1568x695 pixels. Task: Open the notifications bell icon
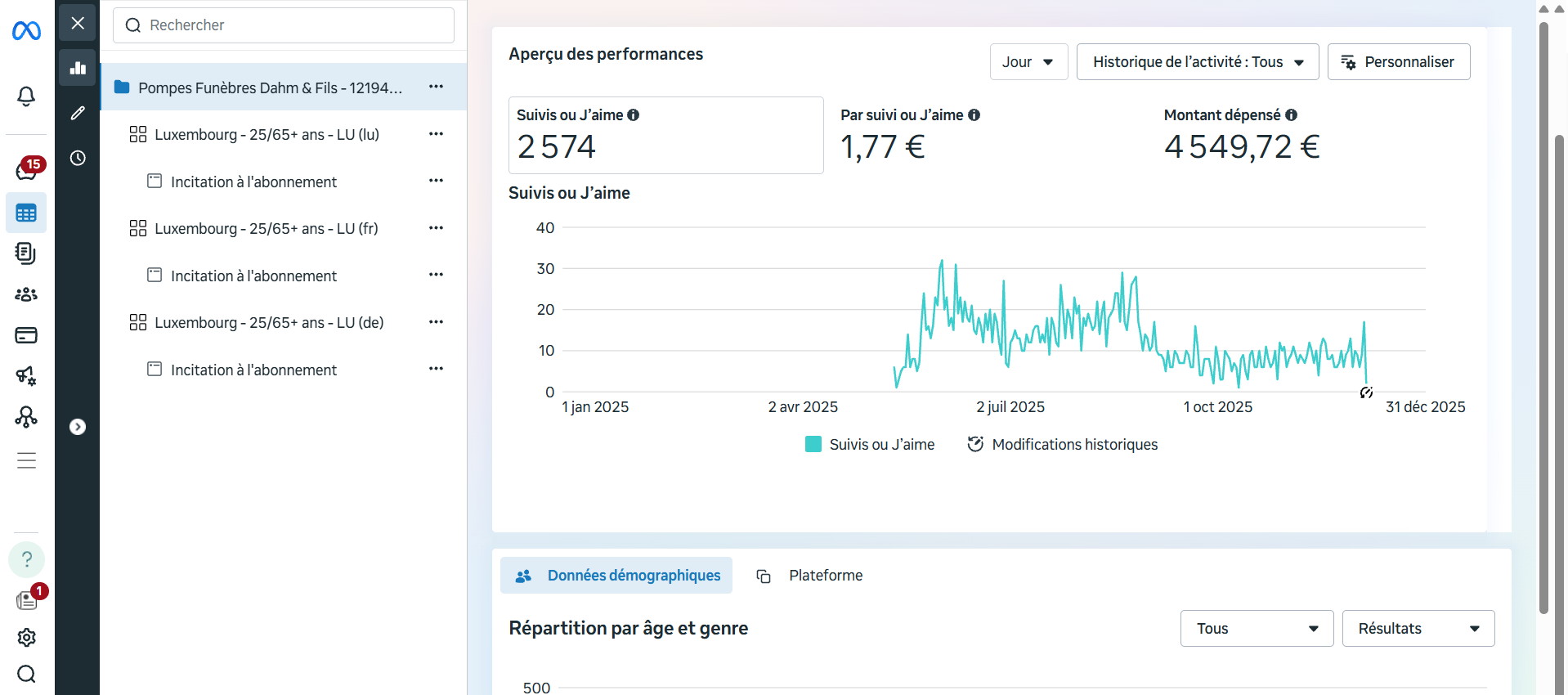[26, 96]
